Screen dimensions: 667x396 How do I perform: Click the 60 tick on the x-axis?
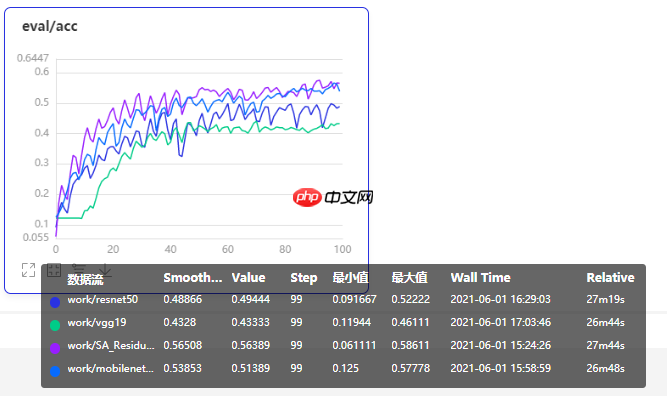[228, 249]
